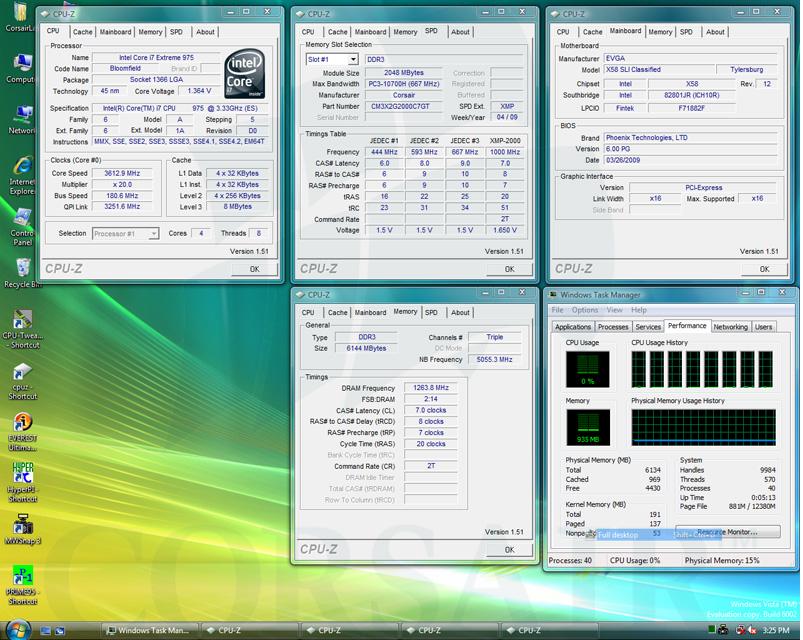The image size is (803, 640).
Task: Expand the Slot #1 memory slot dropdown
Action: (331, 59)
